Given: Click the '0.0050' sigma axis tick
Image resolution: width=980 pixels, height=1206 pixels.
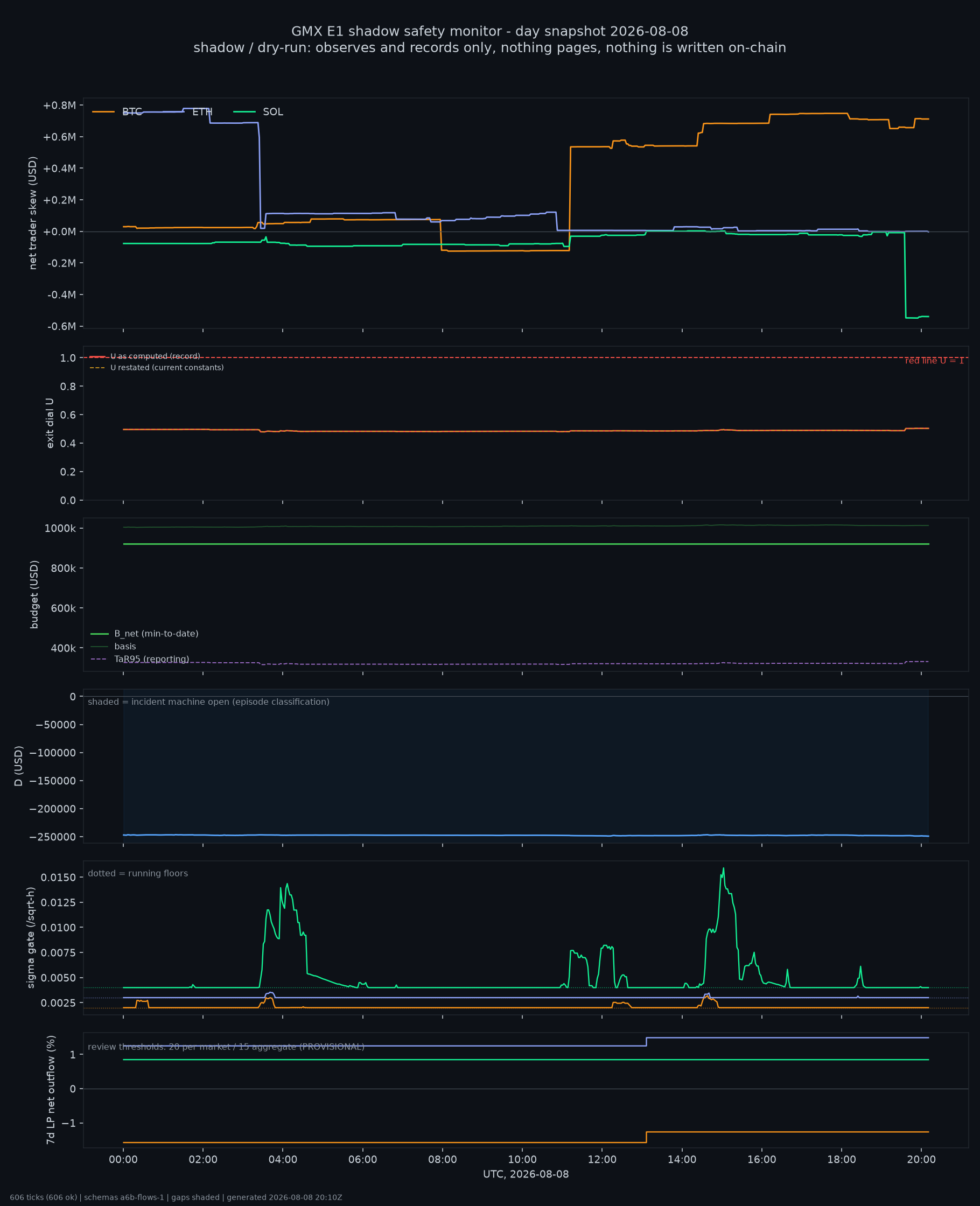Looking at the screenshot, I should click(58, 978).
